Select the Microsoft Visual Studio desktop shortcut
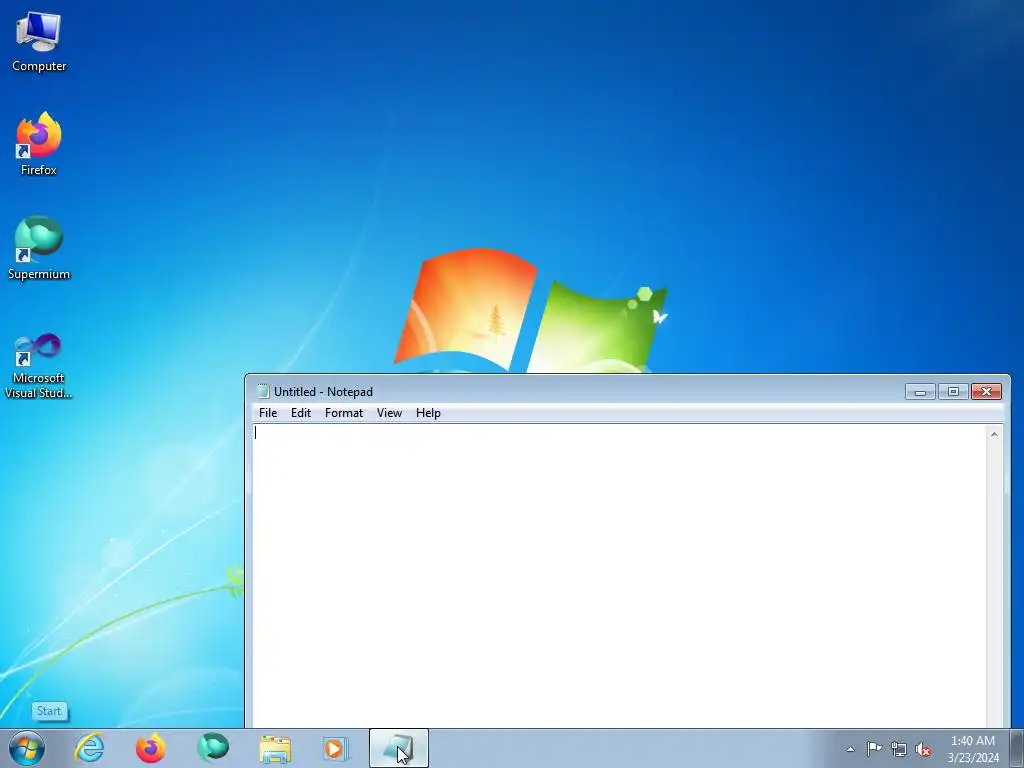The height and width of the screenshot is (768, 1024). coord(39,366)
